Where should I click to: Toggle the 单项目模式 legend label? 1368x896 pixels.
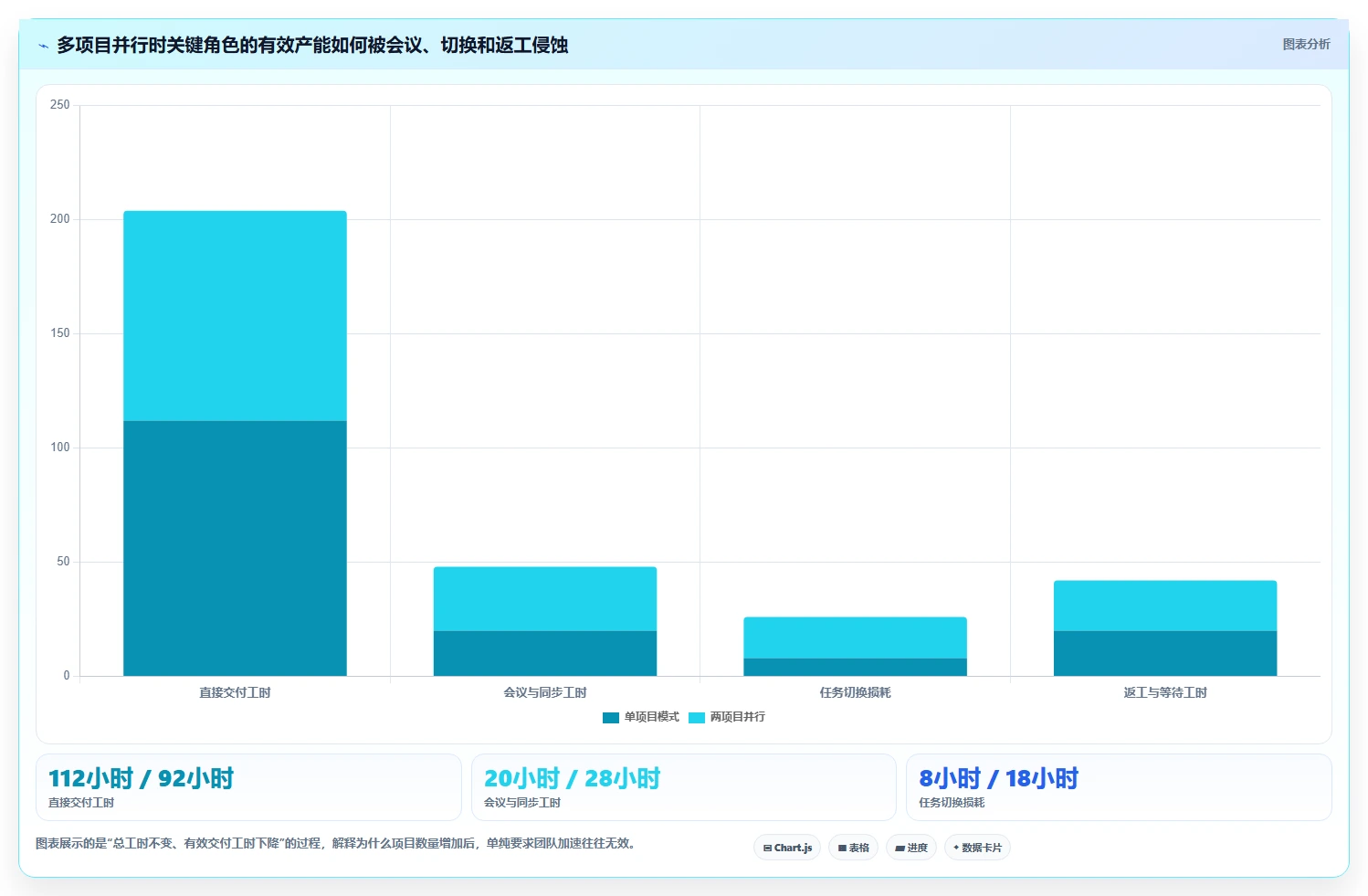point(651,717)
